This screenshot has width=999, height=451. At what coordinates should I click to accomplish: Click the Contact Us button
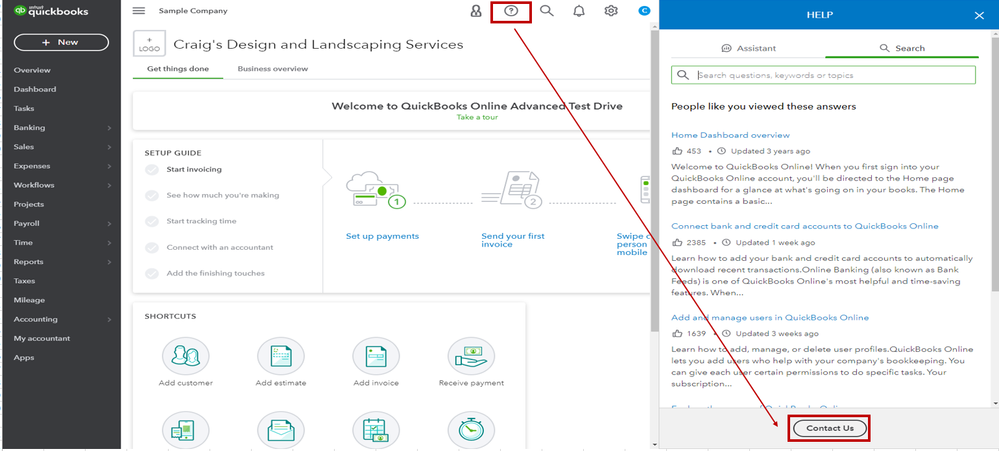830,428
